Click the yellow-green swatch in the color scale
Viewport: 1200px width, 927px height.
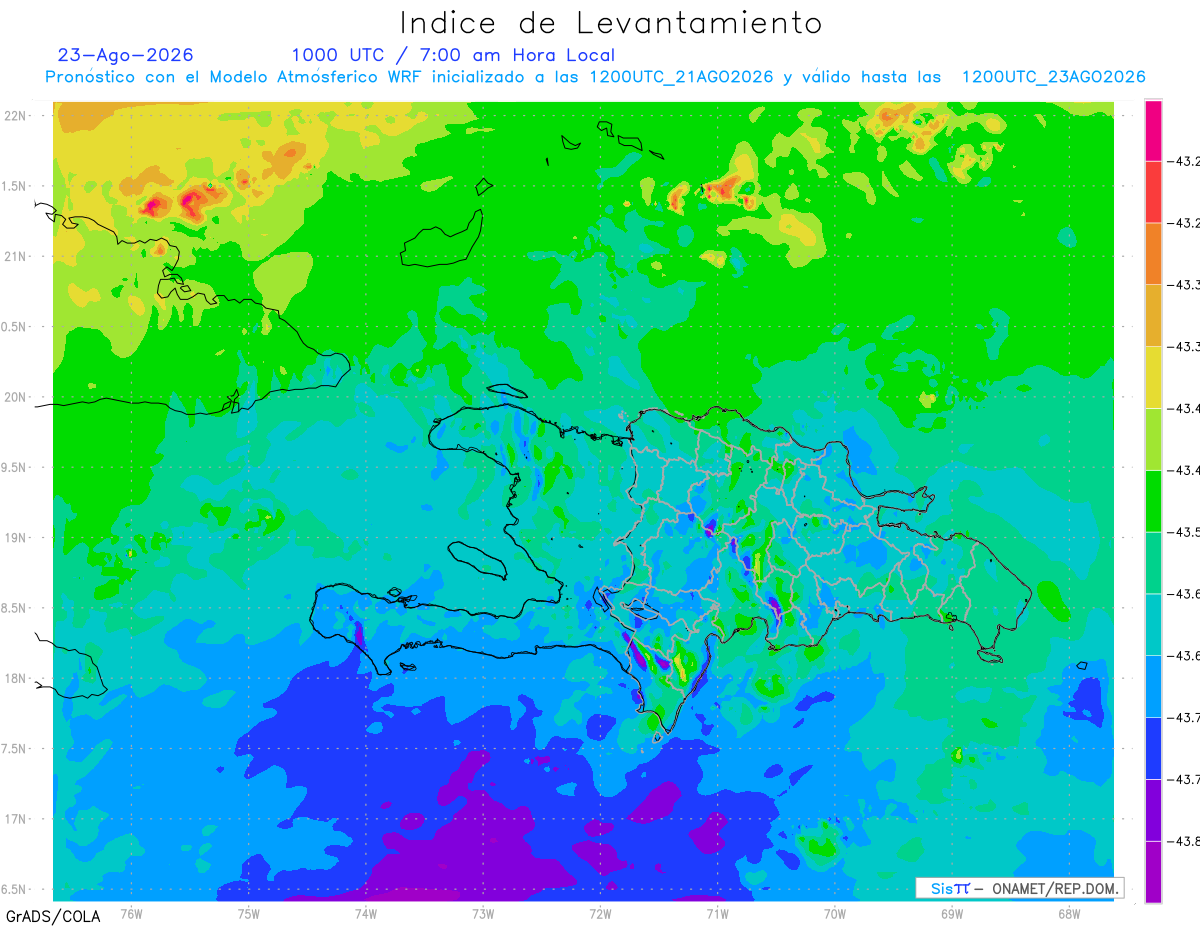pyautogui.click(x=1153, y=439)
